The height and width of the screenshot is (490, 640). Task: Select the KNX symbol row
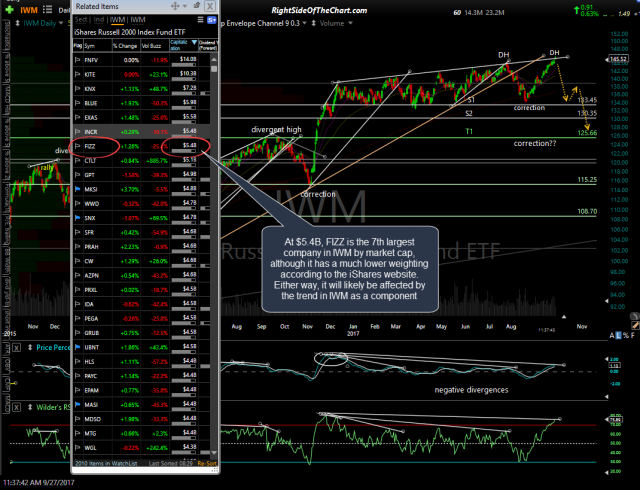click(142, 89)
